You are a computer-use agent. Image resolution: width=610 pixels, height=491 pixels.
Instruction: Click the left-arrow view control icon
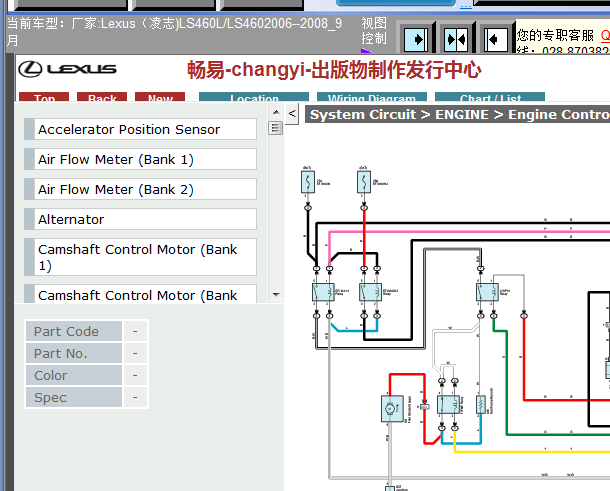click(x=496, y=39)
